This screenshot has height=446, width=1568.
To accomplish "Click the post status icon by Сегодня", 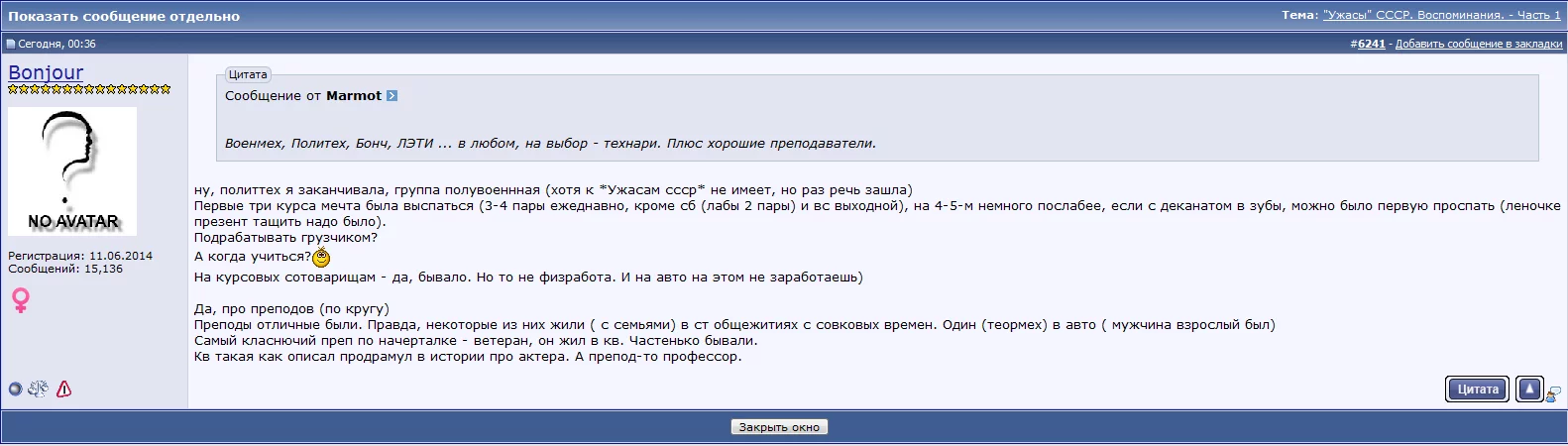I will [x=11, y=44].
